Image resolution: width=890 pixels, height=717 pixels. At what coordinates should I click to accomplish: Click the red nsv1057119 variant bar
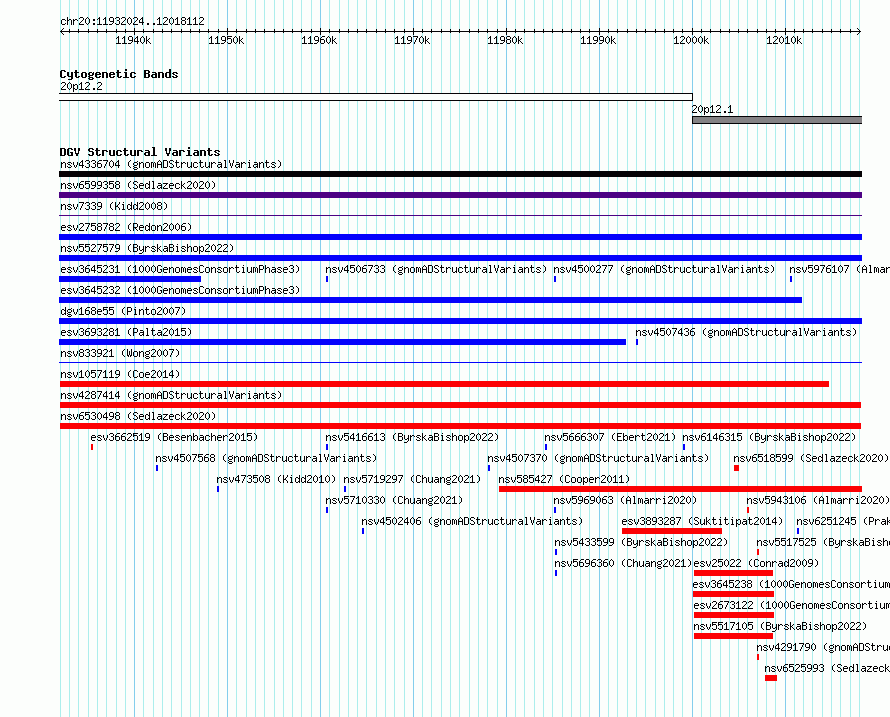click(x=444, y=384)
